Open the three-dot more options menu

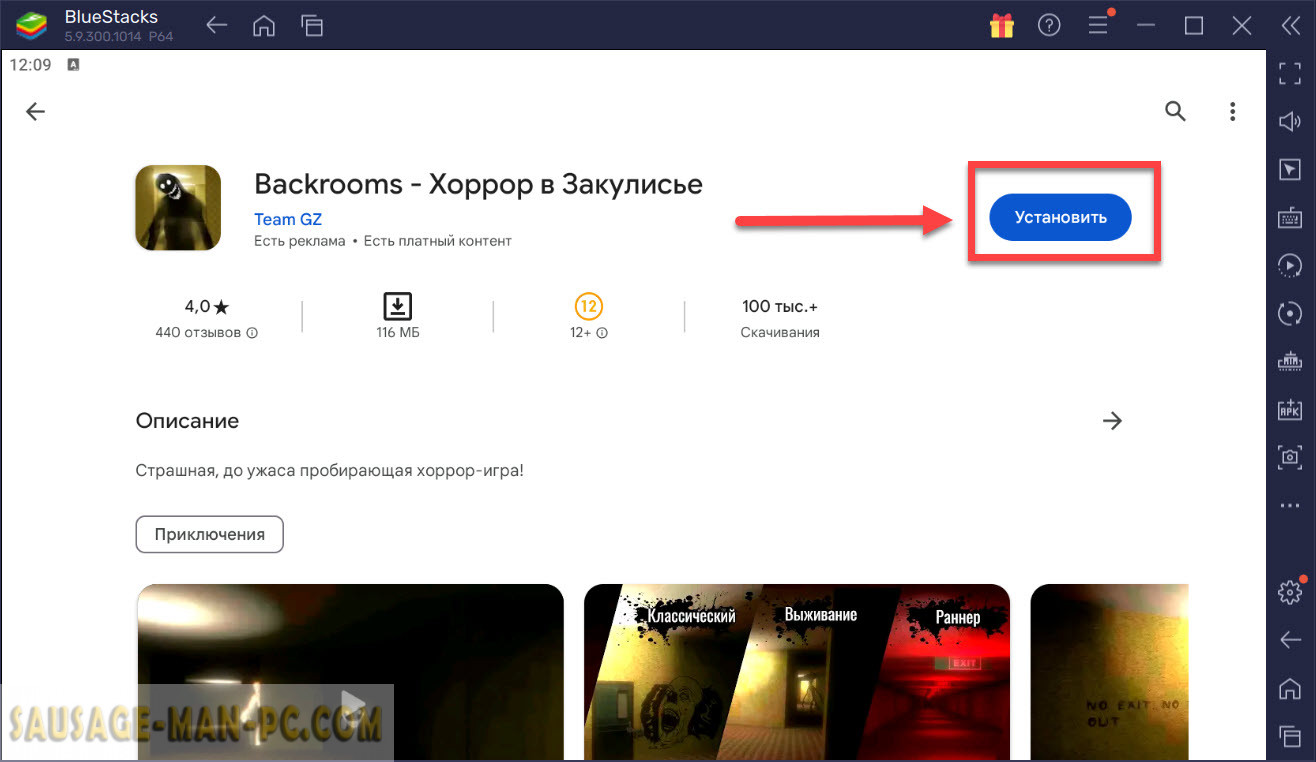click(x=1233, y=111)
